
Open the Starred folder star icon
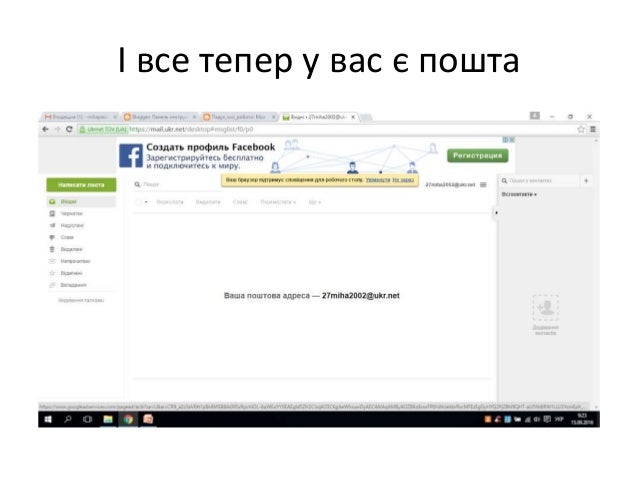pyautogui.click(x=52, y=273)
